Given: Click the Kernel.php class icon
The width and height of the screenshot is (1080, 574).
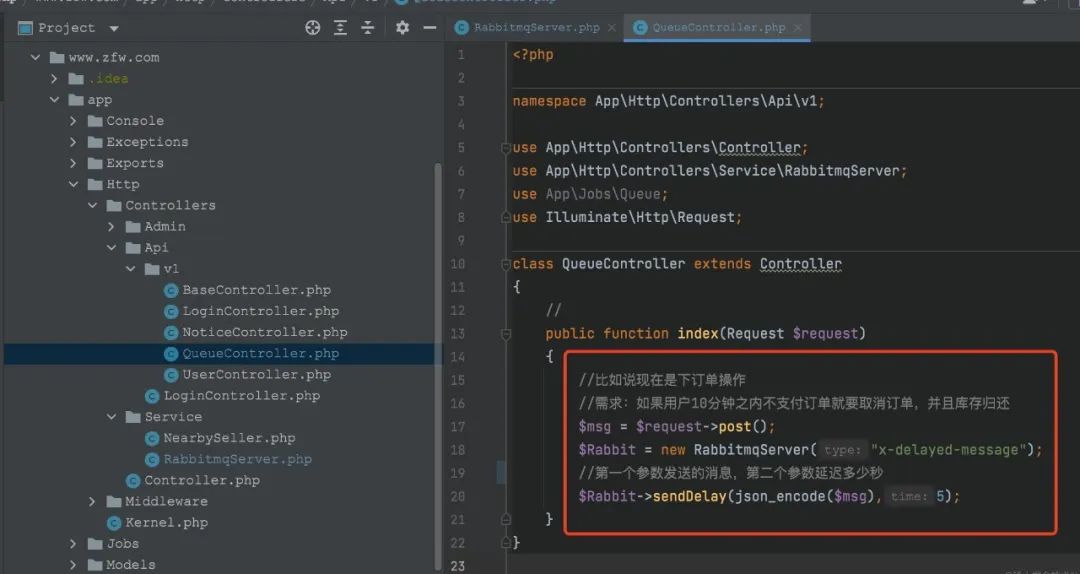Looking at the screenshot, I should [x=114, y=523].
